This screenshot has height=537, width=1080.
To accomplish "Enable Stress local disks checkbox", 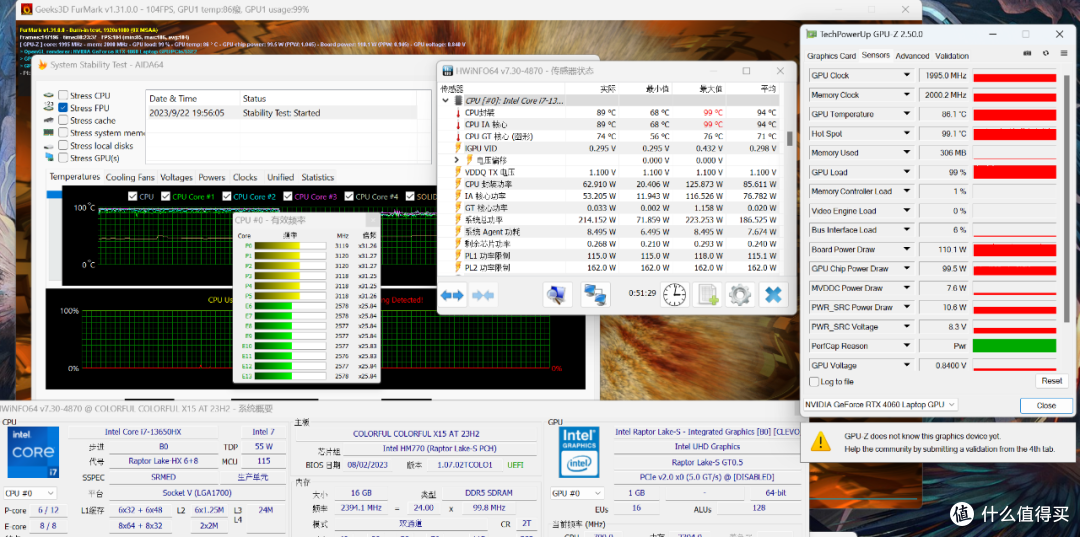I will pos(63,145).
